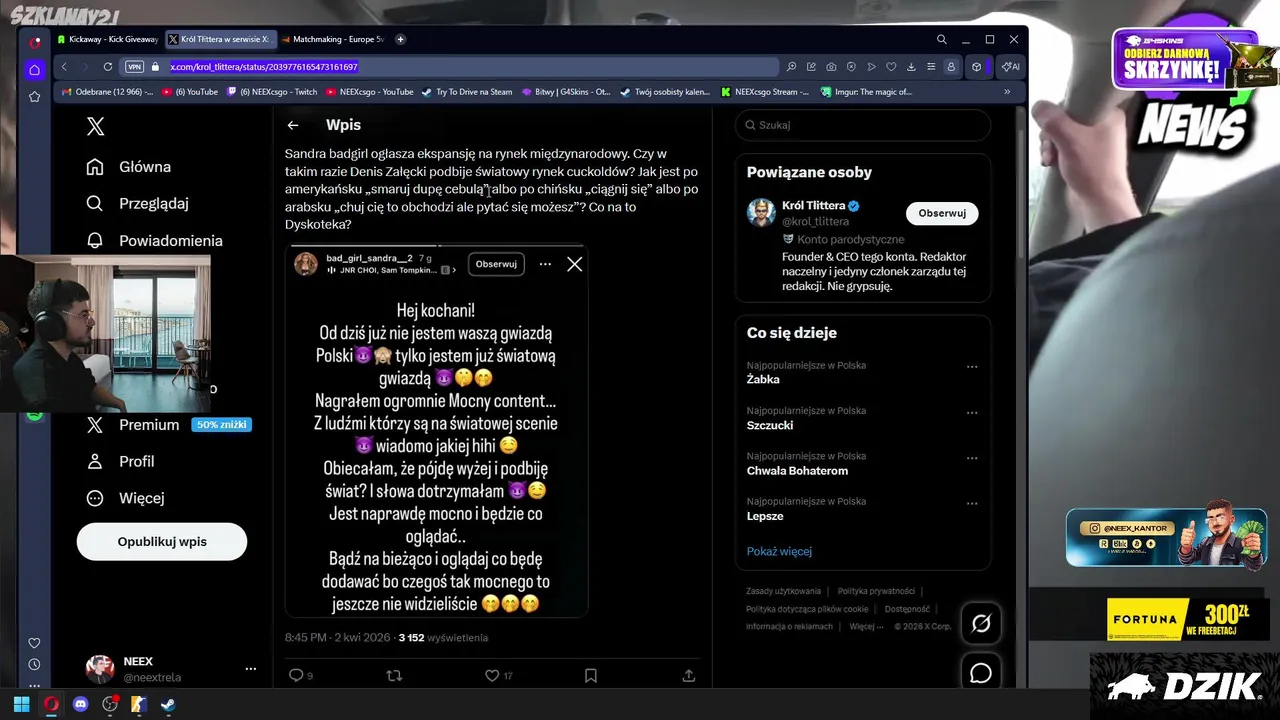Viewport: 1280px width, 720px height.
Task: Take a snapshot with camera icon
Action: (831, 67)
